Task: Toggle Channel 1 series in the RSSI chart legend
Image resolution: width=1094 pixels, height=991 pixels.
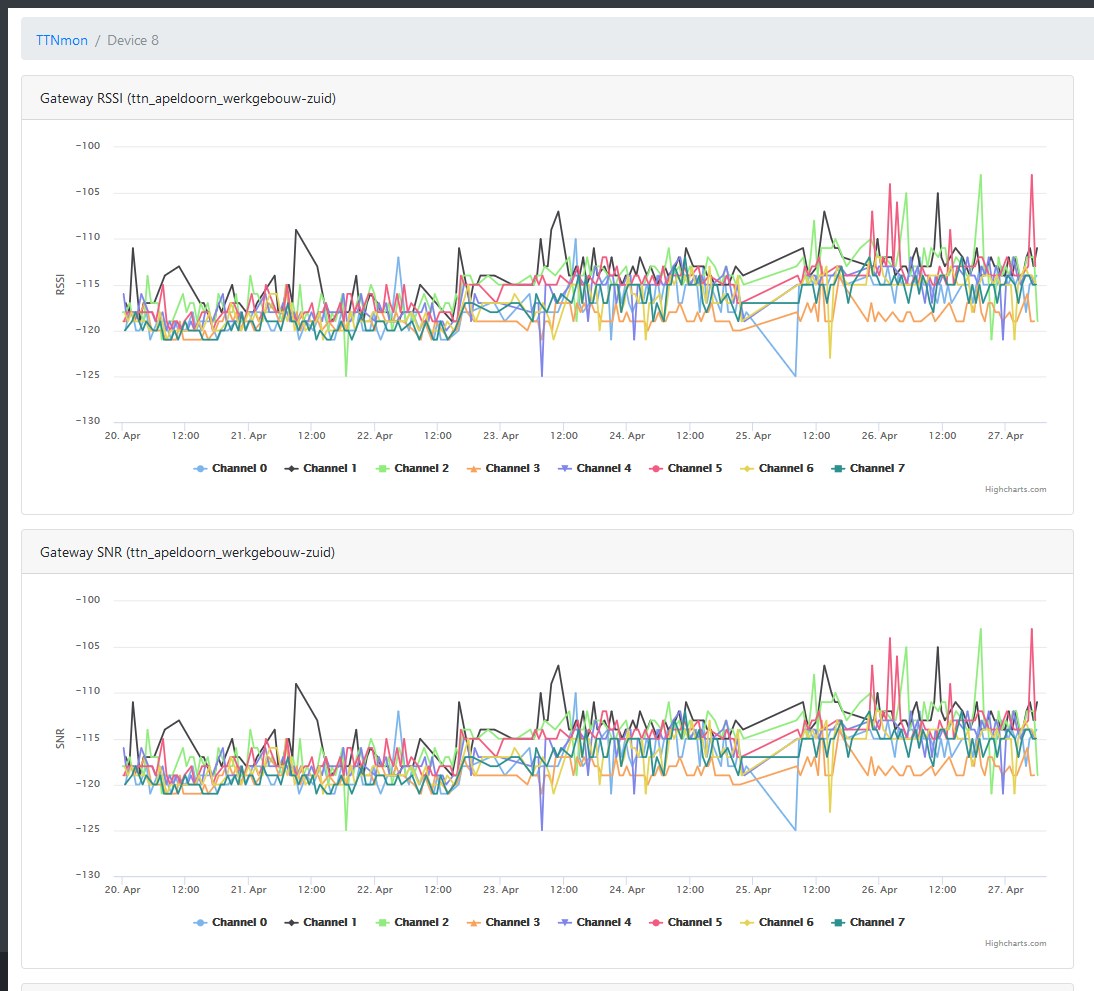Action: 321,468
